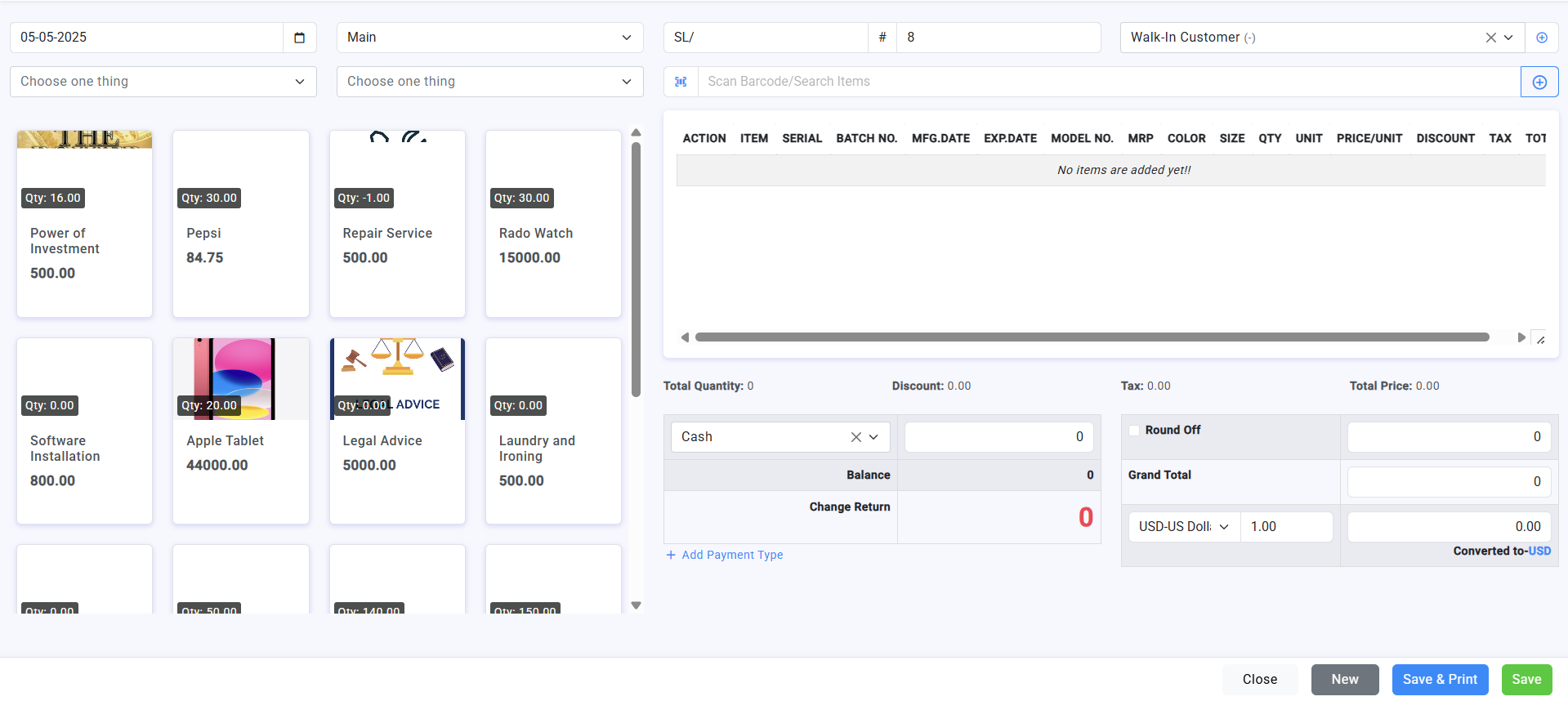Click the add new customer plus icon
Viewport: 1568px width, 701px height.
coord(1541,38)
